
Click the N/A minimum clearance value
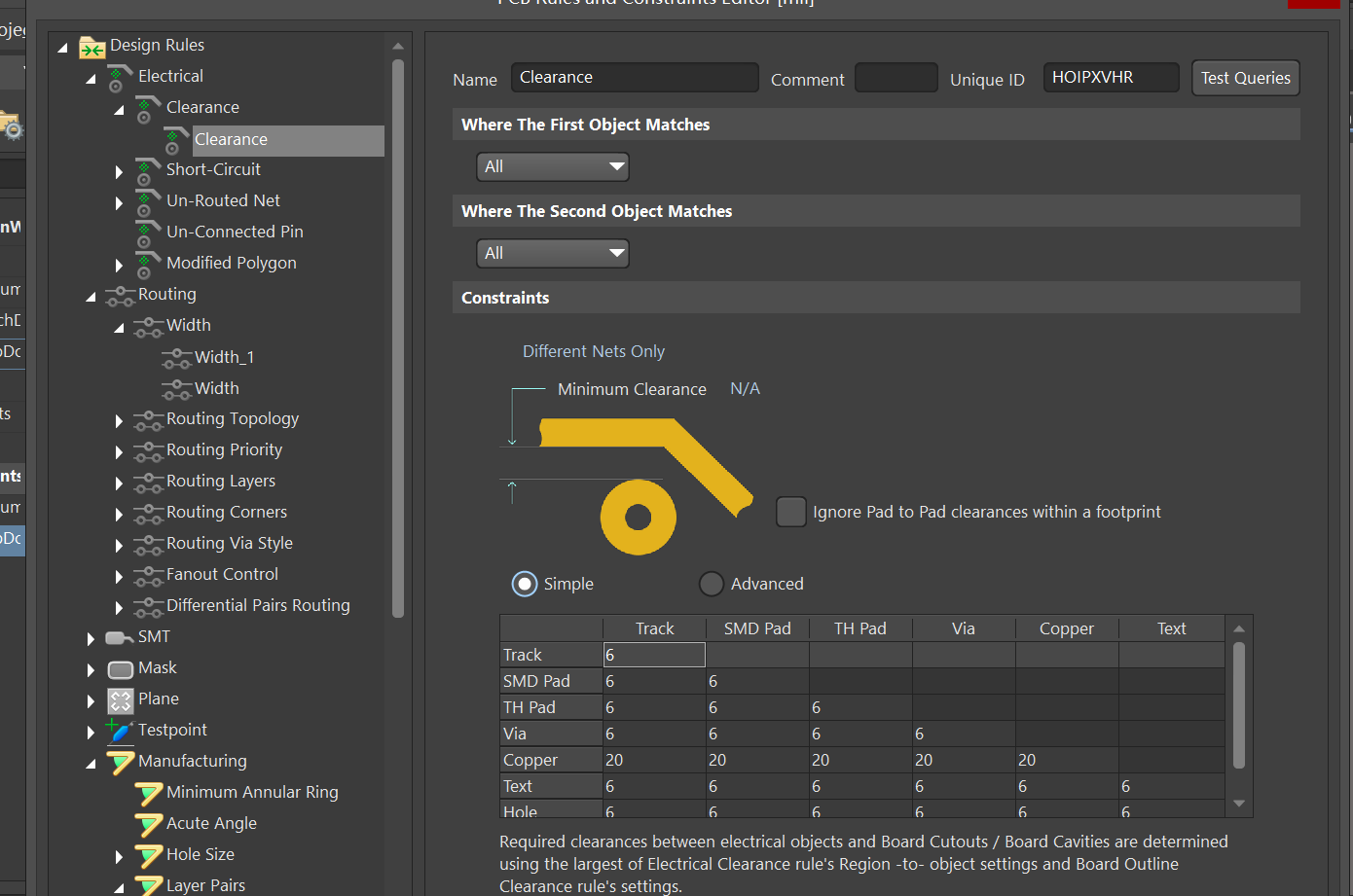click(x=745, y=388)
